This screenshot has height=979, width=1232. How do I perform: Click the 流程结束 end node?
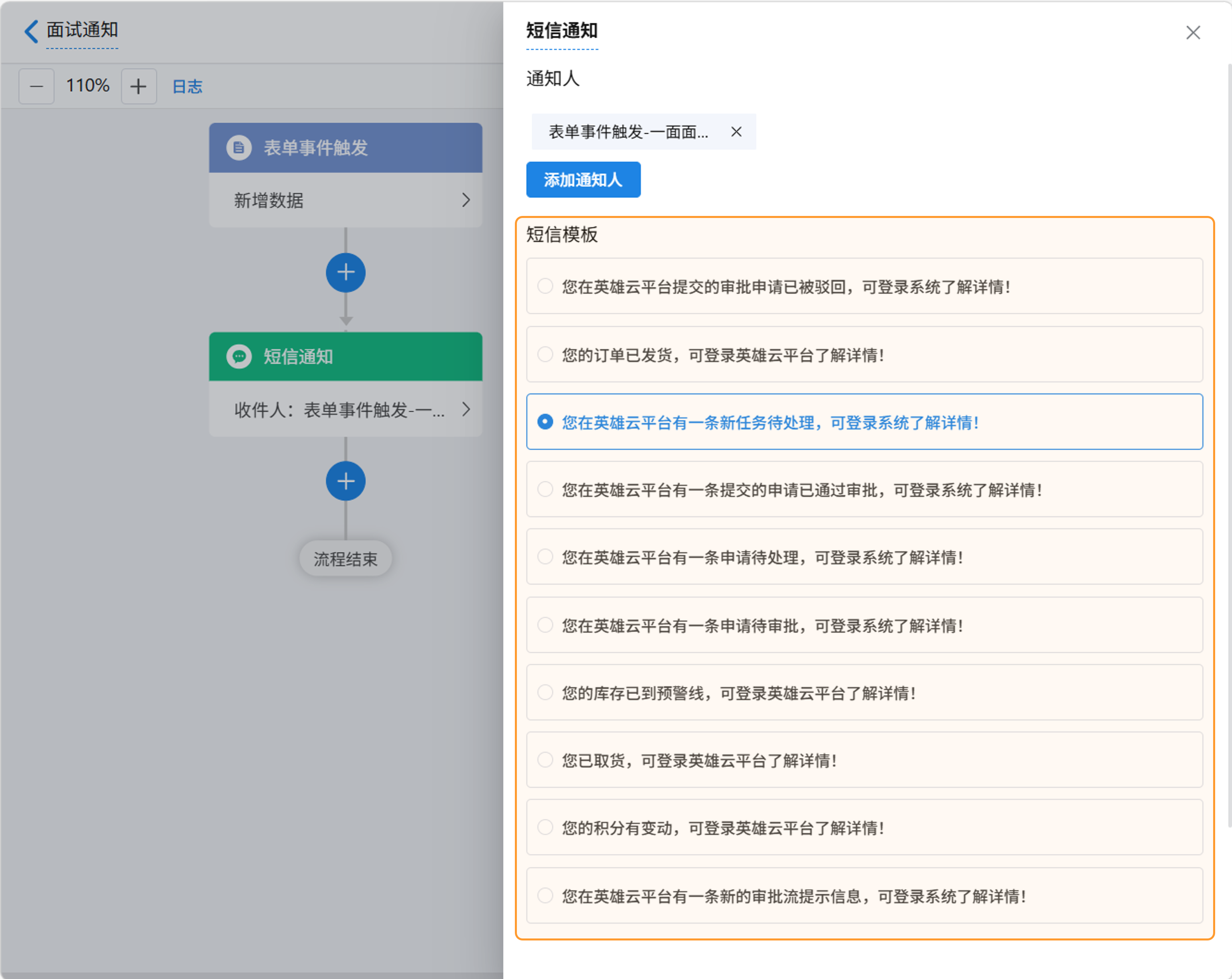(x=345, y=558)
